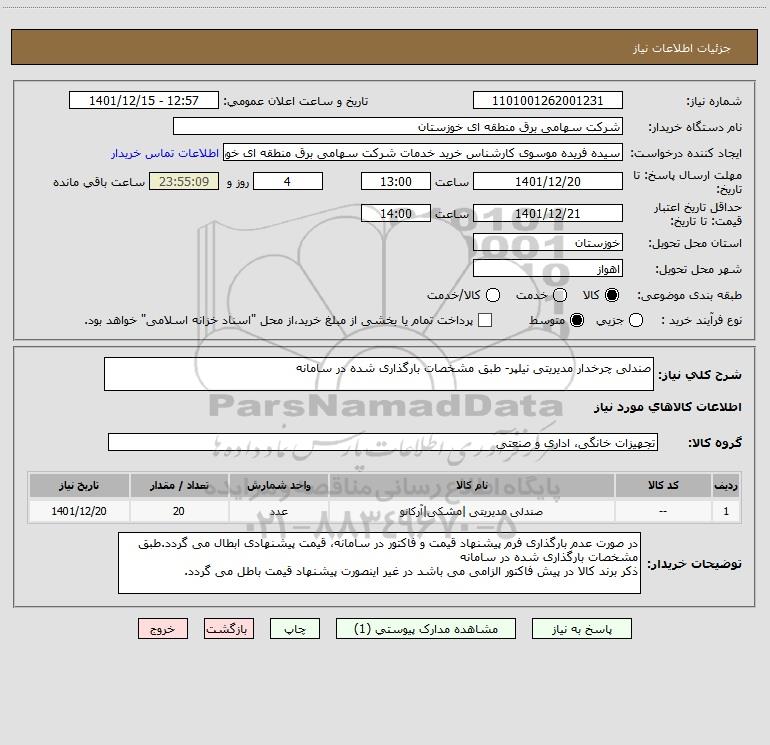Click the buyer organization name field
The width and height of the screenshot is (770, 745).
tap(398, 127)
